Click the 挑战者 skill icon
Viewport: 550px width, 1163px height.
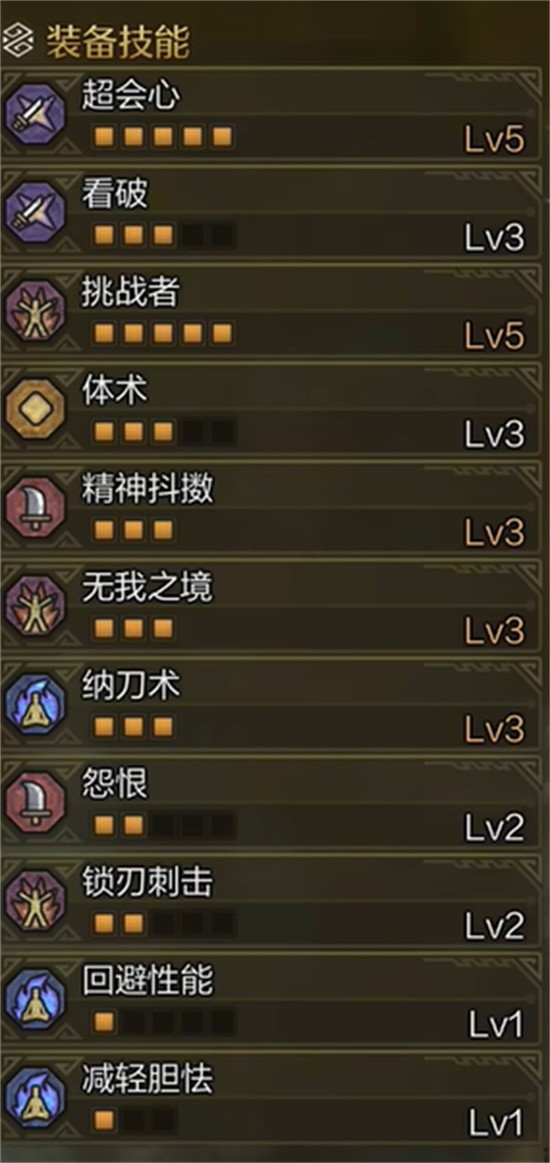click(35, 311)
